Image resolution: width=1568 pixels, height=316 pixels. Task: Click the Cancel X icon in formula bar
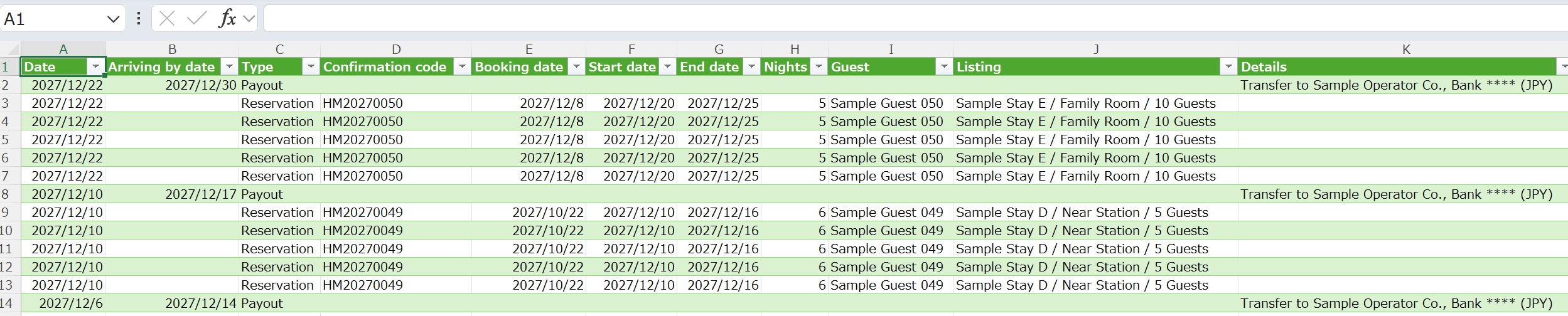pos(167,18)
